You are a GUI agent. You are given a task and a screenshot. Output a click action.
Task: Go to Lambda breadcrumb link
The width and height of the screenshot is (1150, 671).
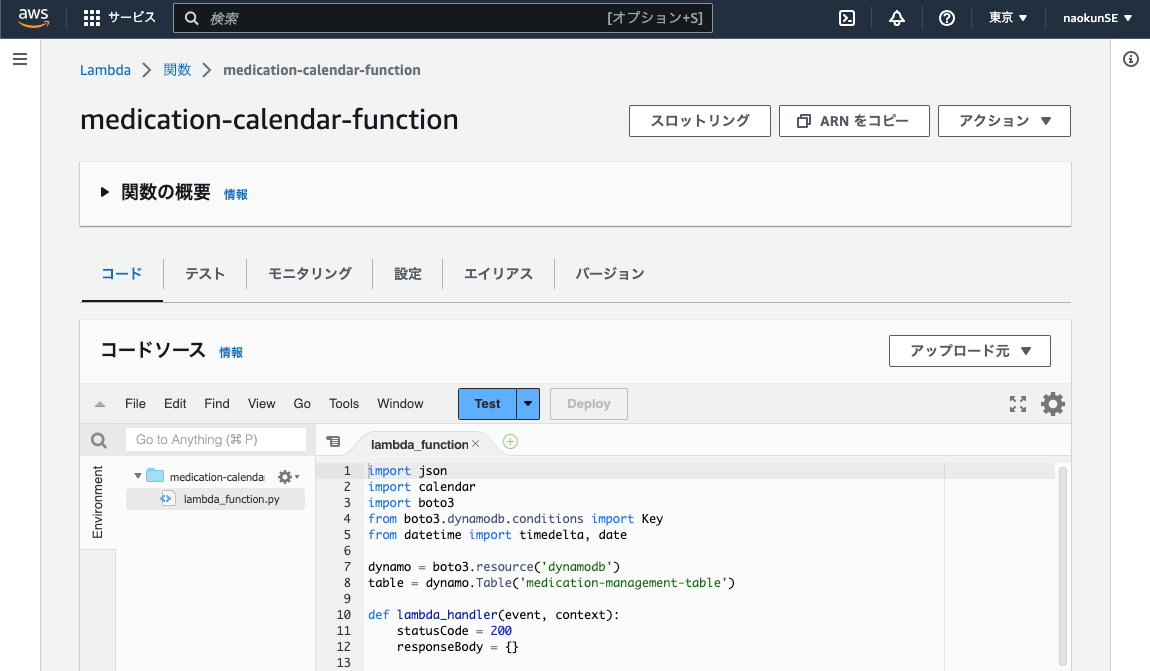click(x=105, y=70)
